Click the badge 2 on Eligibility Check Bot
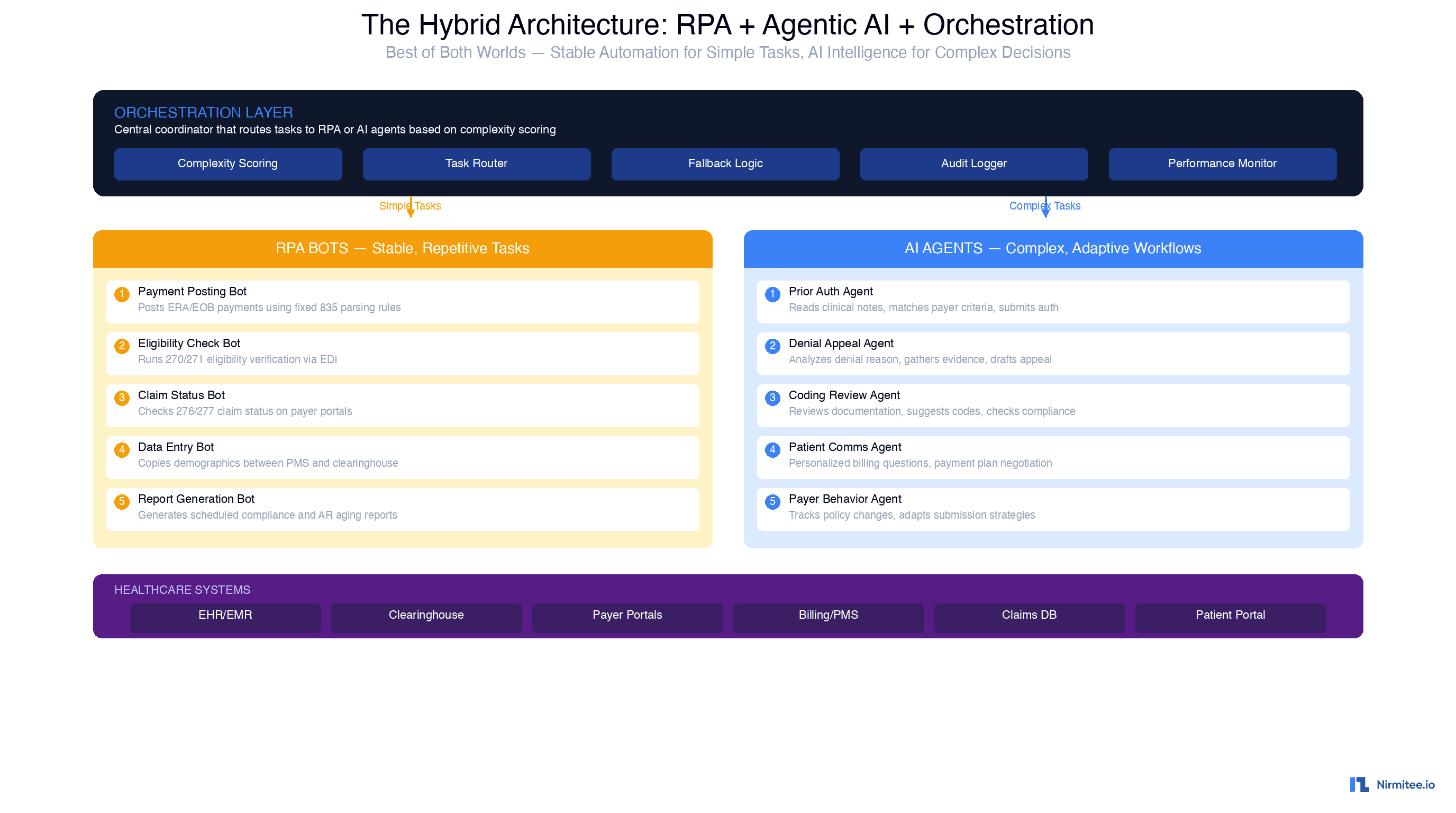1456x813 pixels. [x=122, y=346]
